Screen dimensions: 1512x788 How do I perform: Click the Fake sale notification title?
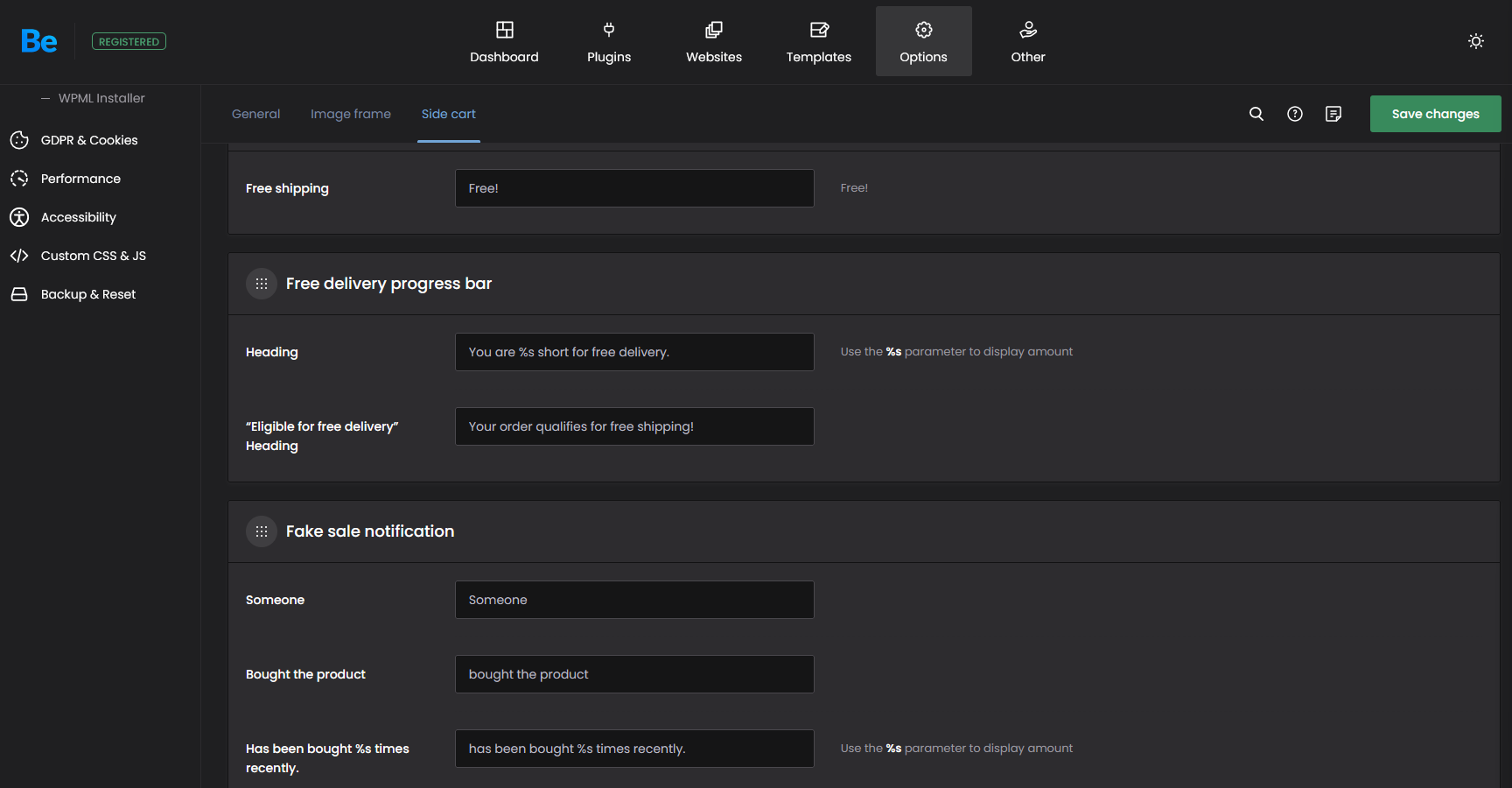[370, 531]
